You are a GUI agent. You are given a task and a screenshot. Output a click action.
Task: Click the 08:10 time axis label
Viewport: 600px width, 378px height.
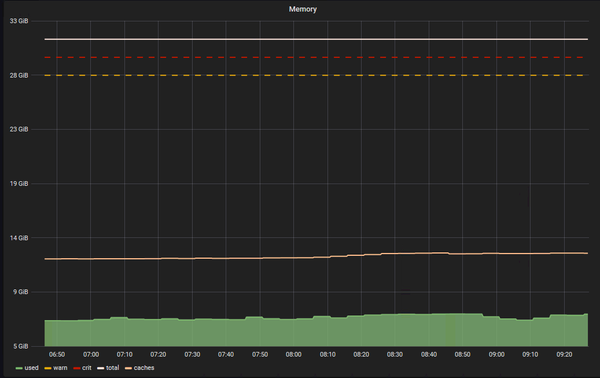pyautogui.click(x=328, y=355)
